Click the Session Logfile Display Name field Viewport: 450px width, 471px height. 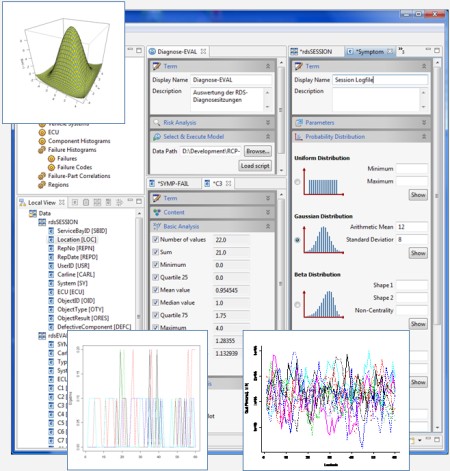pyautogui.click(x=380, y=80)
